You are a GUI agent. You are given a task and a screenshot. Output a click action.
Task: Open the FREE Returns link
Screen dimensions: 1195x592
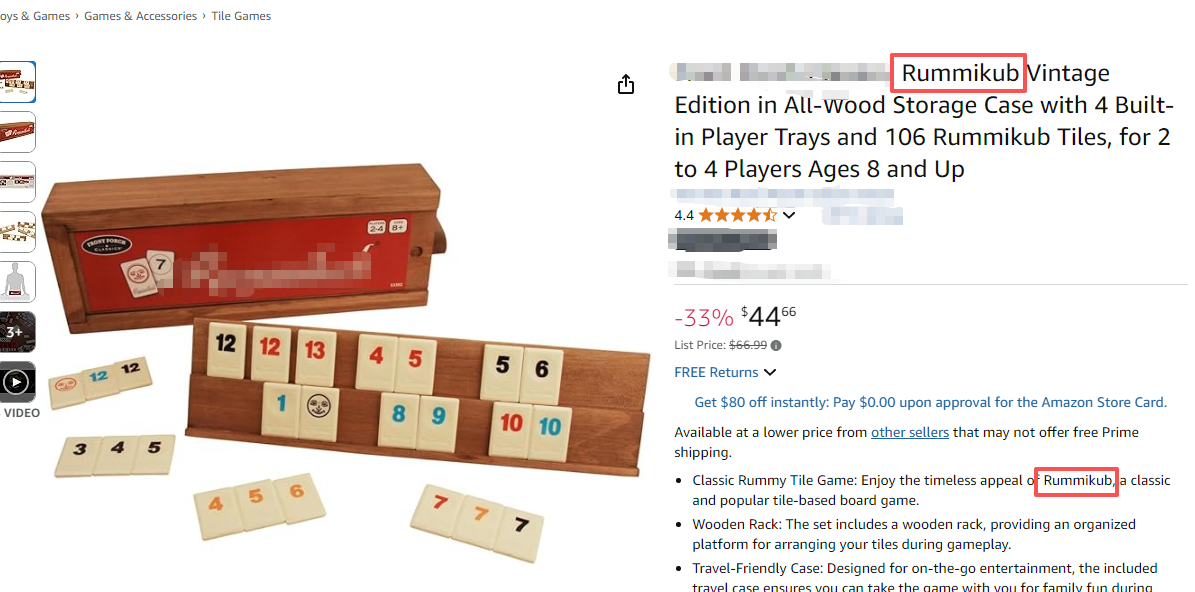tap(716, 373)
